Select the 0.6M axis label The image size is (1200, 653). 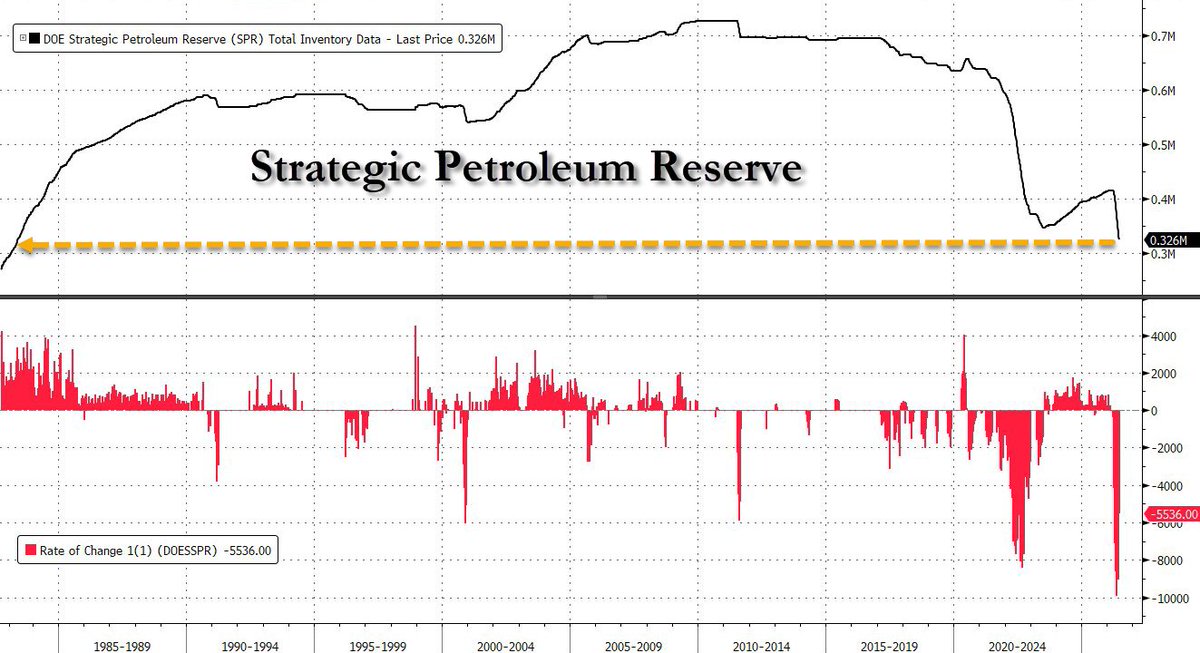pyautogui.click(x=1162, y=91)
